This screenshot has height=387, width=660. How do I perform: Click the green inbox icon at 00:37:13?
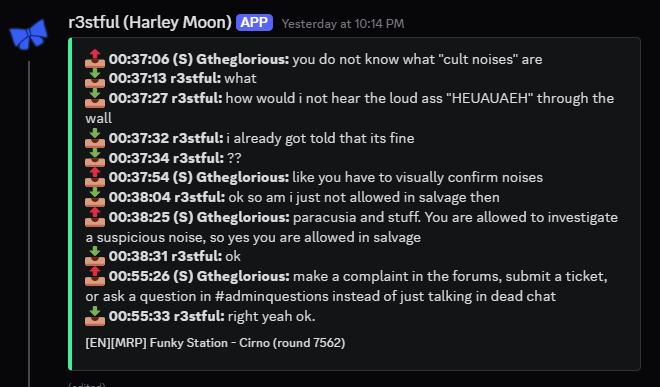point(95,78)
